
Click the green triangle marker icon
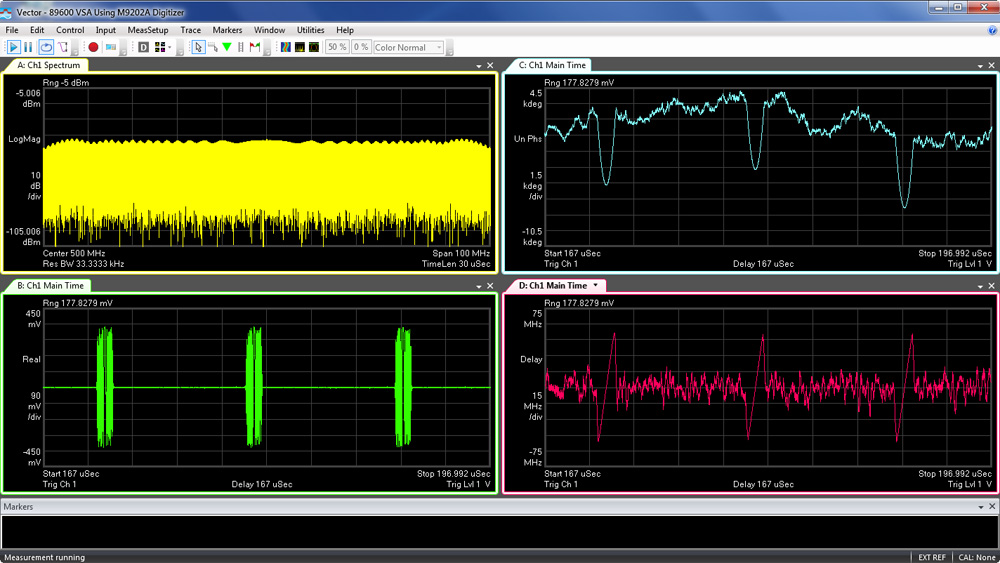point(227,47)
